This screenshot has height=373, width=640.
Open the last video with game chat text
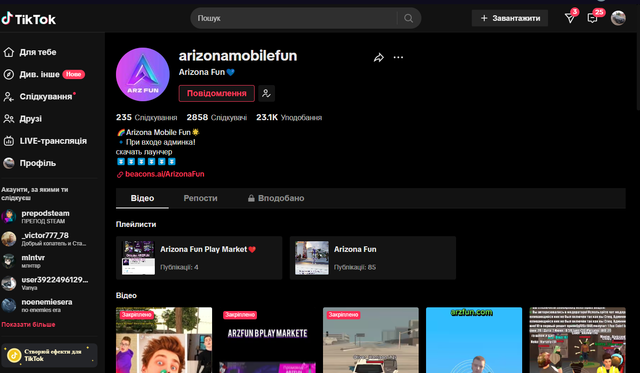click(577, 340)
